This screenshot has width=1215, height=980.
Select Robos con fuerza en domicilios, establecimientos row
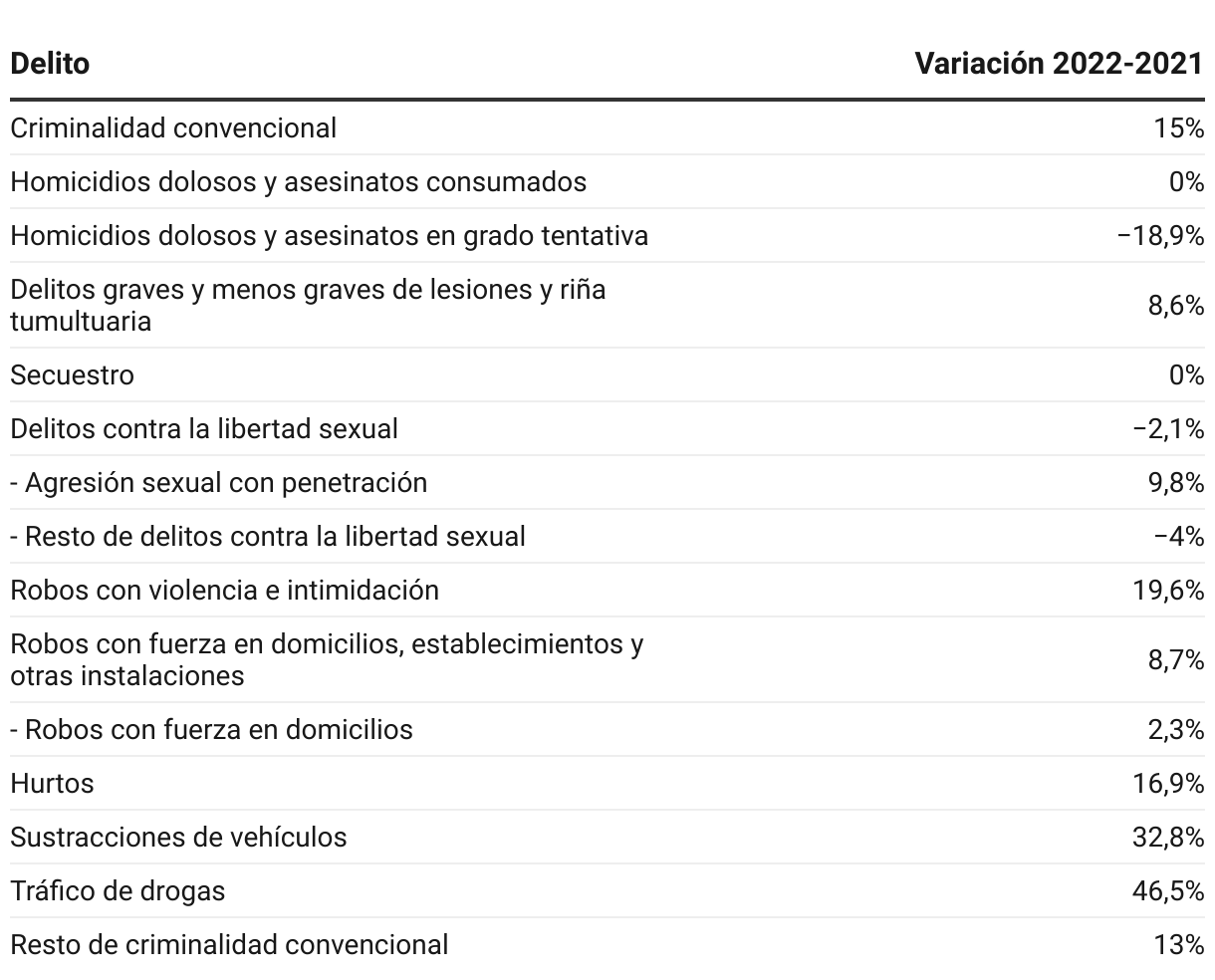[x=607, y=659]
